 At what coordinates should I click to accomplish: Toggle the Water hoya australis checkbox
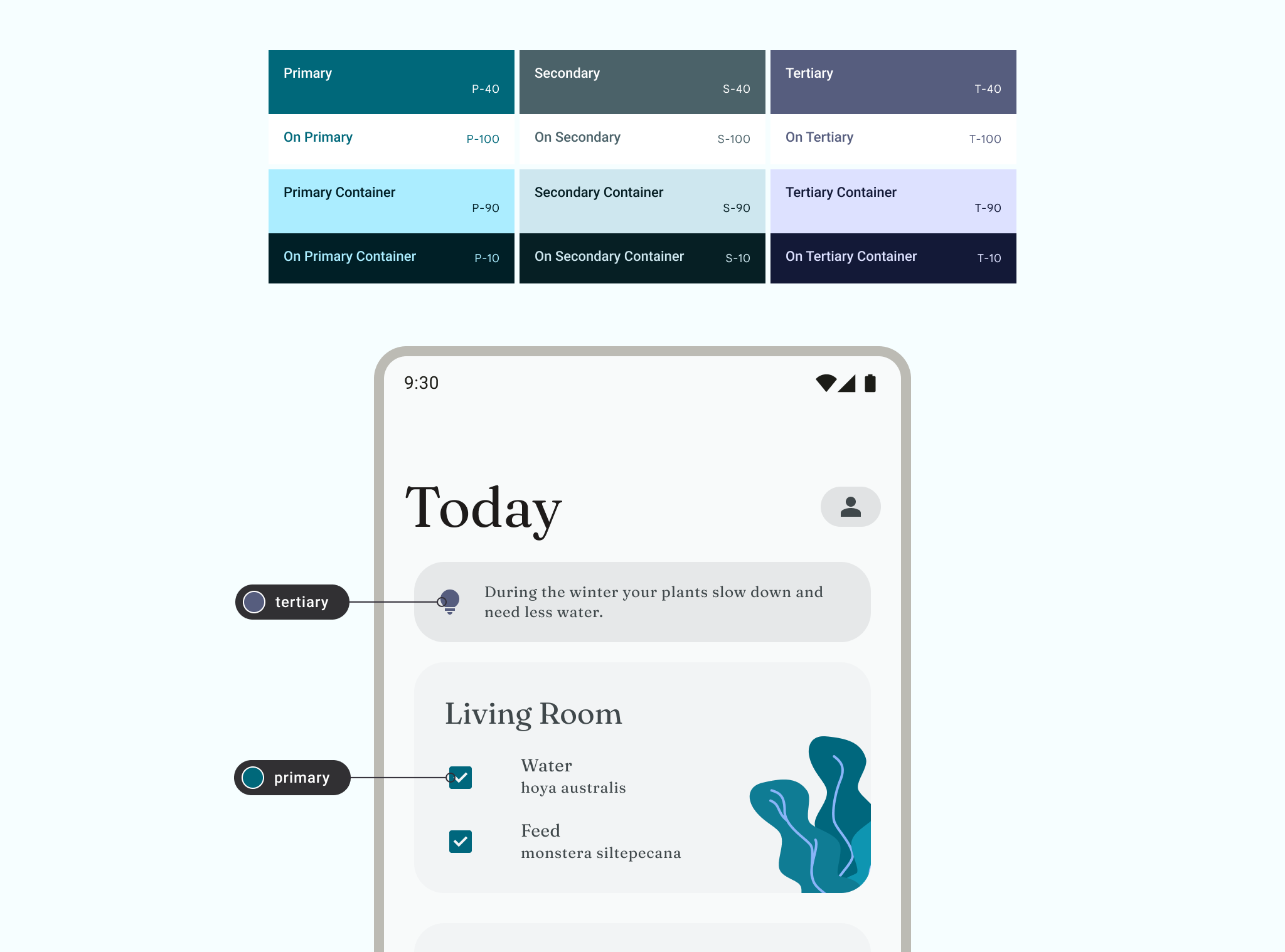459,776
